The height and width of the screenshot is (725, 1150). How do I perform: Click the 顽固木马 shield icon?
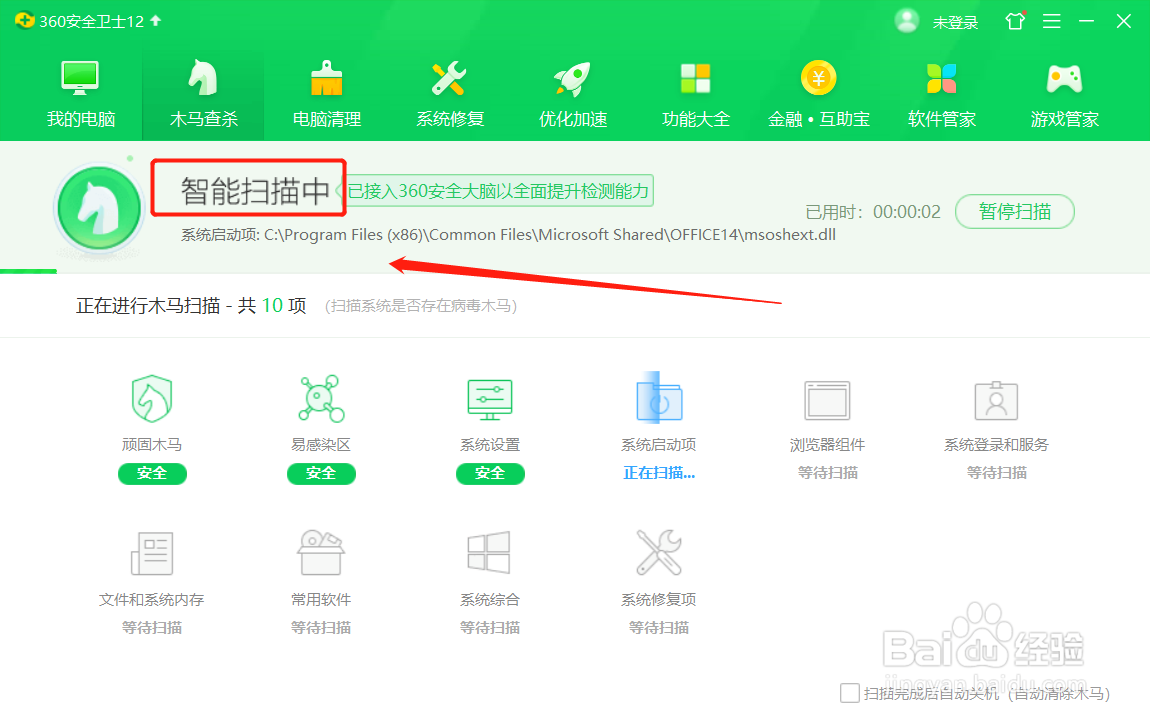(x=152, y=399)
